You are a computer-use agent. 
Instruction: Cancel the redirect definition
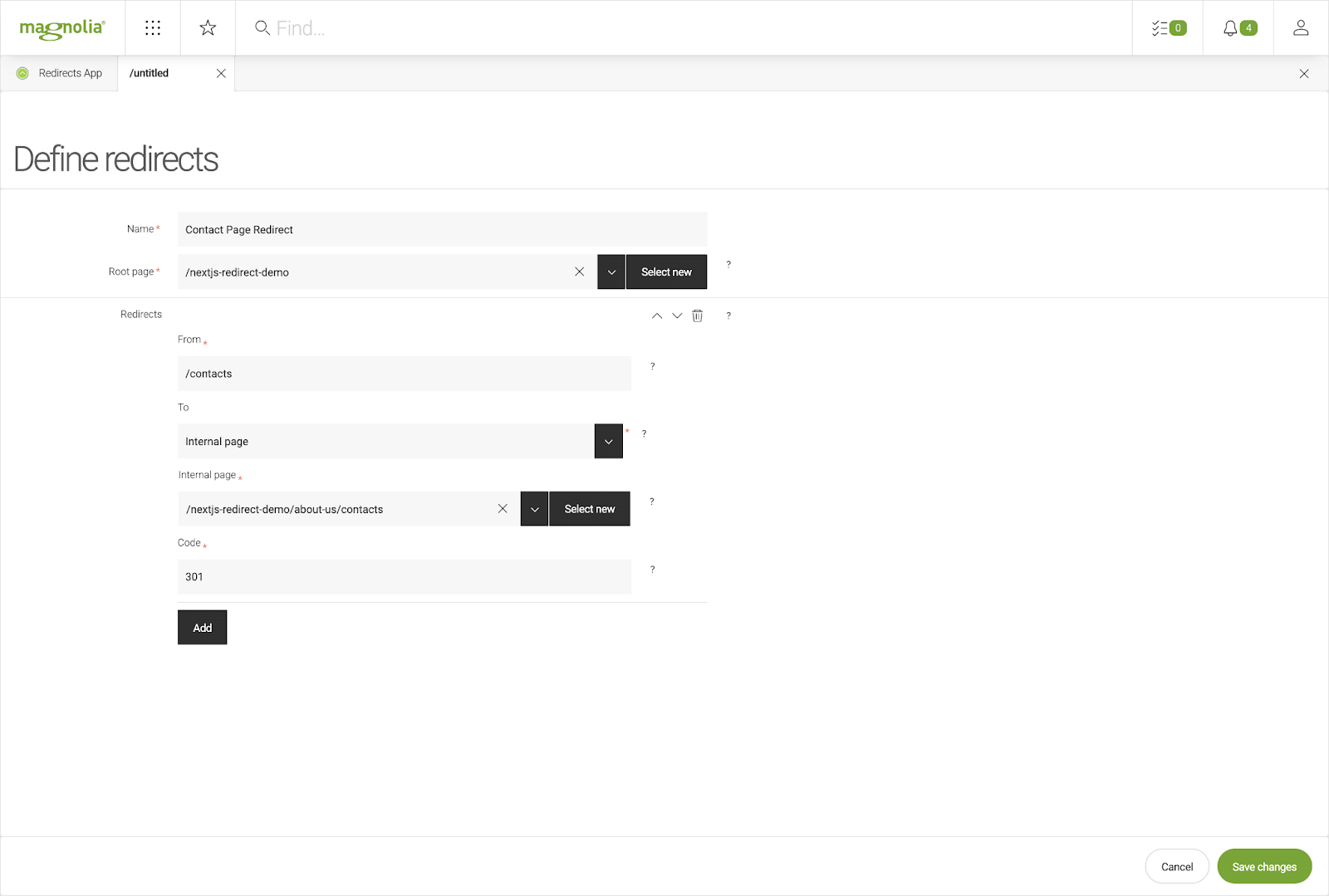click(1176, 865)
